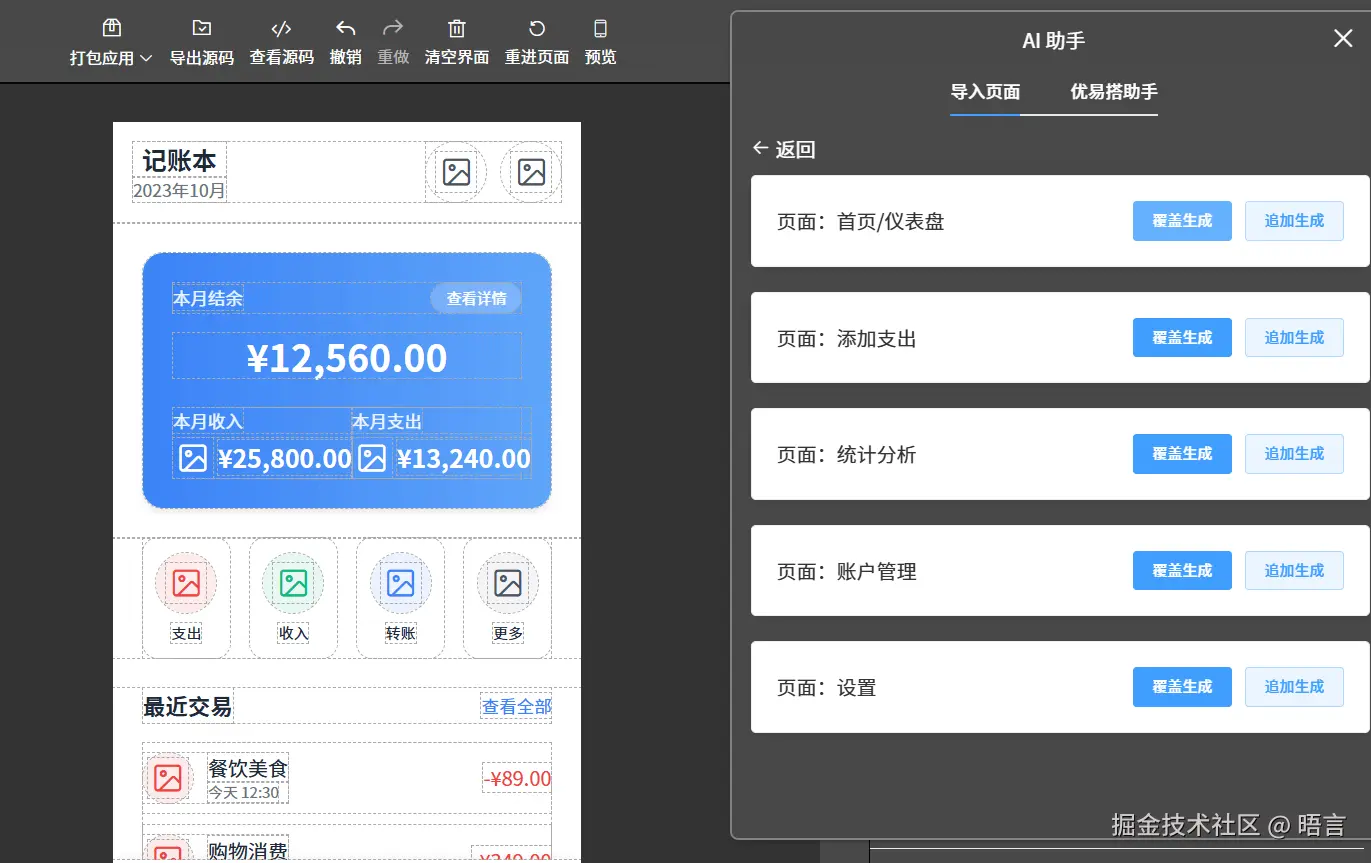The width and height of the screenshot is (1371, 863).
Task: Click 覆盖生成 for 账户管理
Action: (x=1182, y=571)
